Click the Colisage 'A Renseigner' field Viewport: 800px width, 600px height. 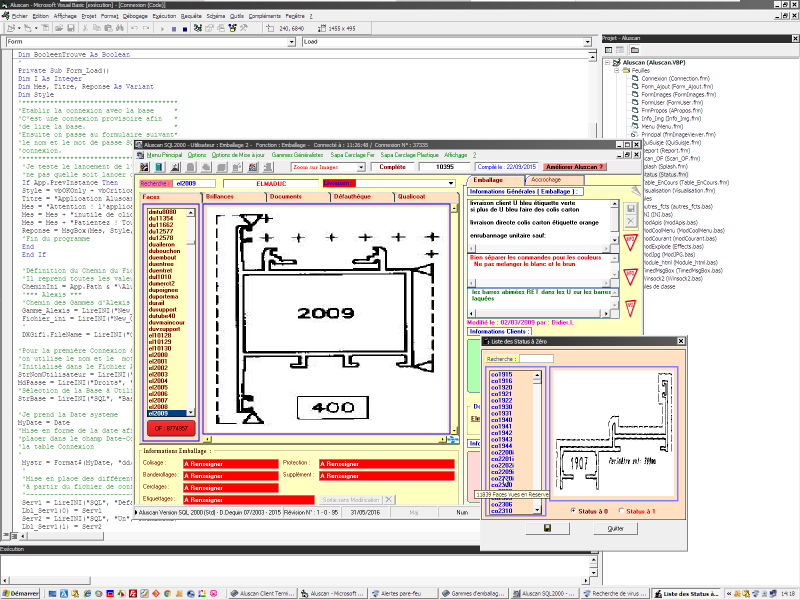point(231,464)
